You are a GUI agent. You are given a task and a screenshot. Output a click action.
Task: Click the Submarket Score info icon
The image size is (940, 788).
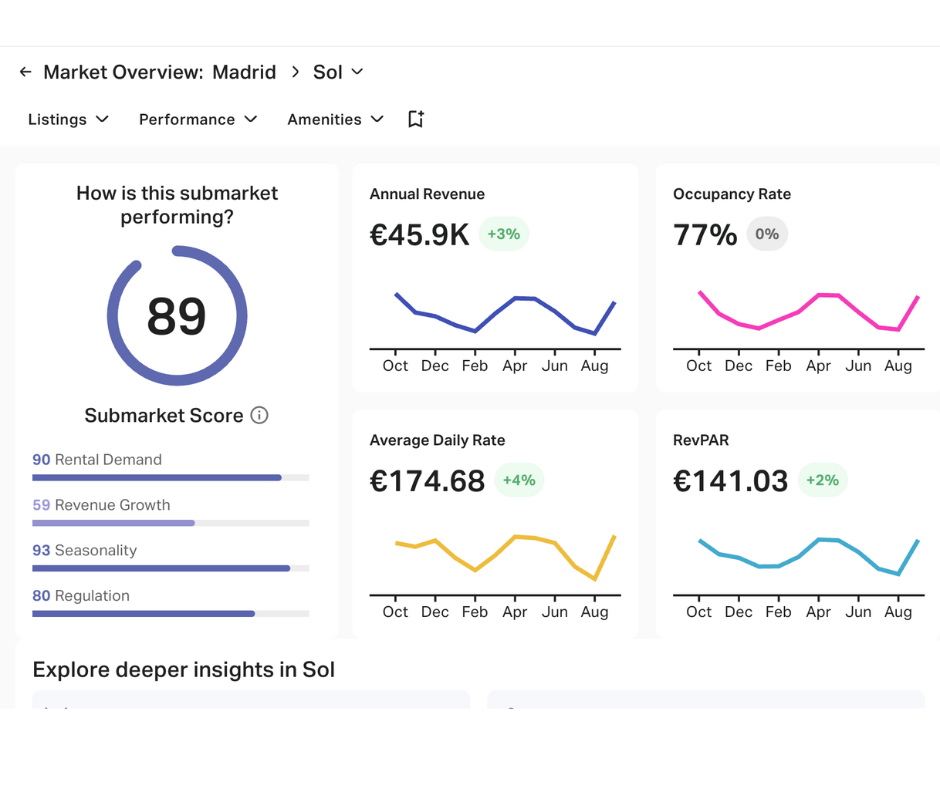pos(259,415)
